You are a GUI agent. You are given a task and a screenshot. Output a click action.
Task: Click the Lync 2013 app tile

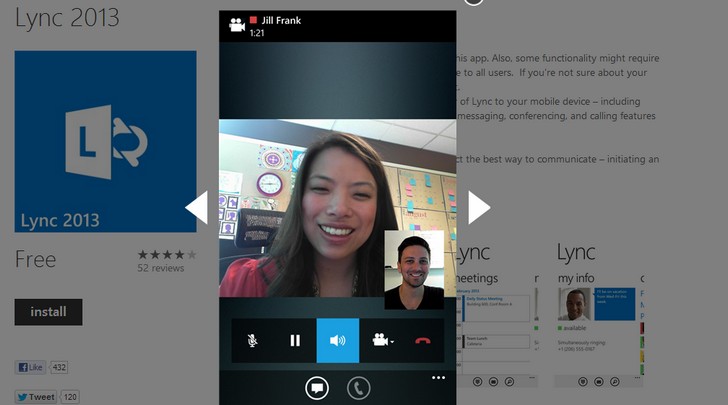pos(105,141)
